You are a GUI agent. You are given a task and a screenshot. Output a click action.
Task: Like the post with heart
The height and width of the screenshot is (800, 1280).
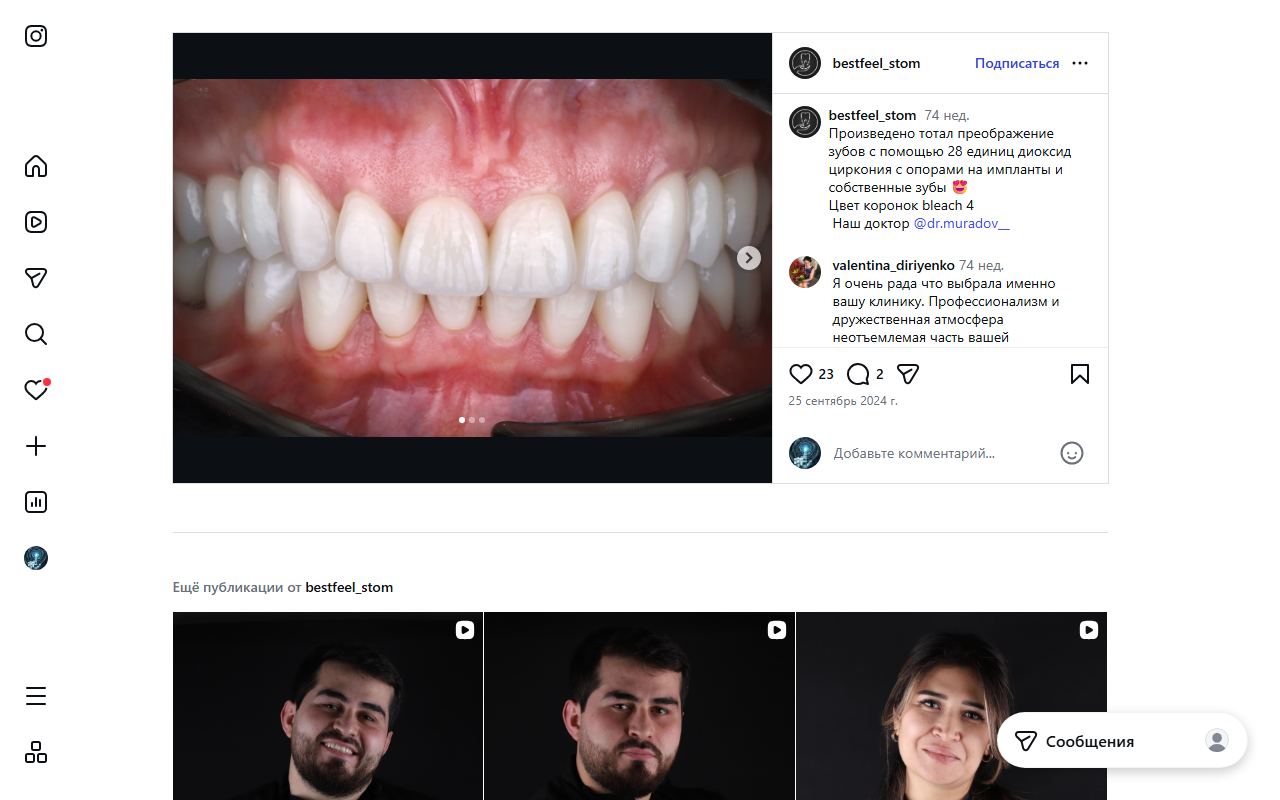[x=801, y=374]
